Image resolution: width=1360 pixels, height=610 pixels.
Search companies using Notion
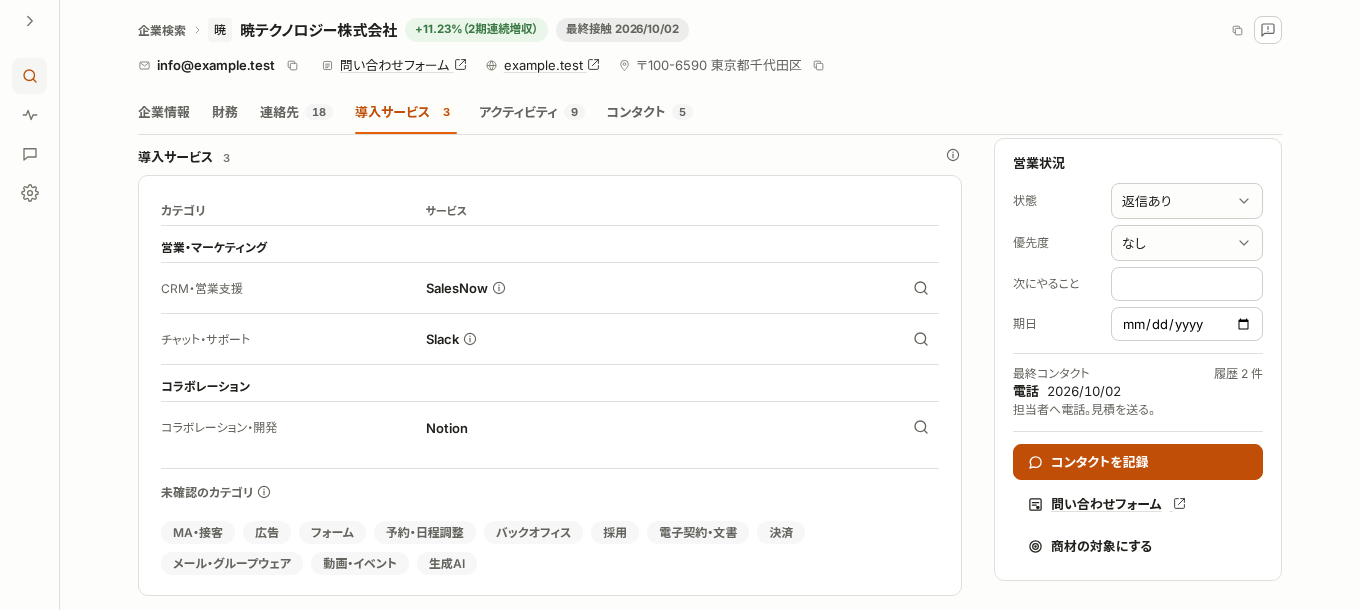coord(921,427)
